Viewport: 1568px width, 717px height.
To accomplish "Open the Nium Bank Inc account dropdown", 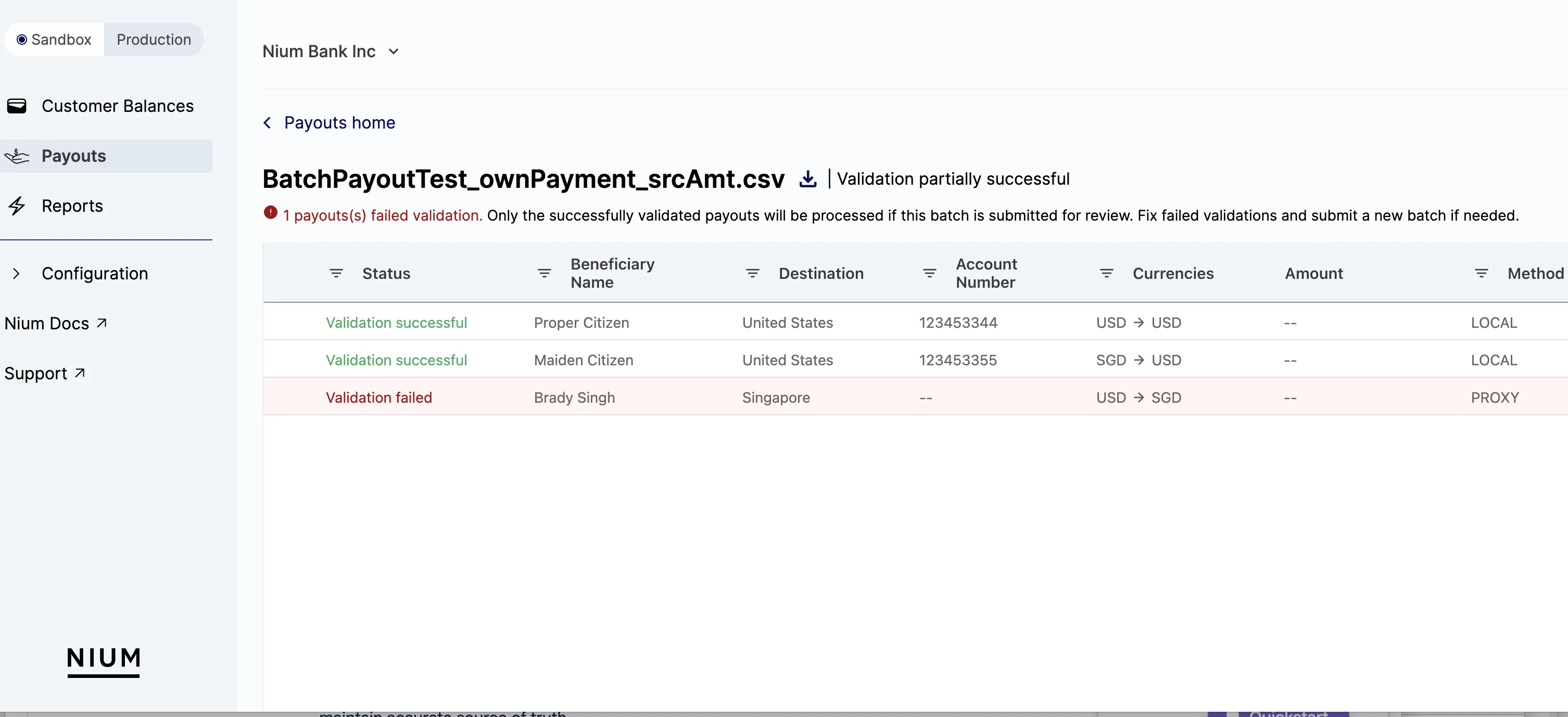I will [x=331, y=52].
